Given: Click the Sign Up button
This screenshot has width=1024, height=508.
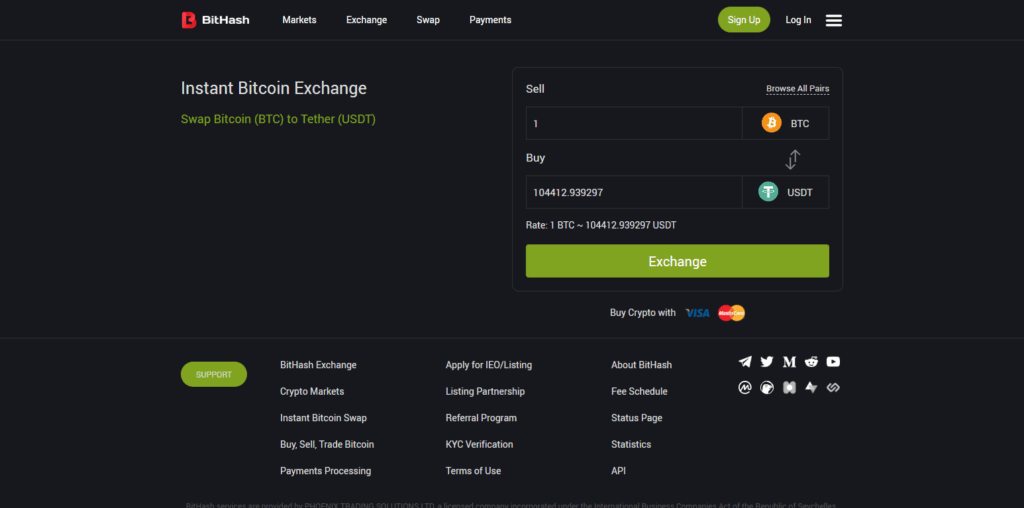Looking at the screenshot, I should tap(744, 20).
